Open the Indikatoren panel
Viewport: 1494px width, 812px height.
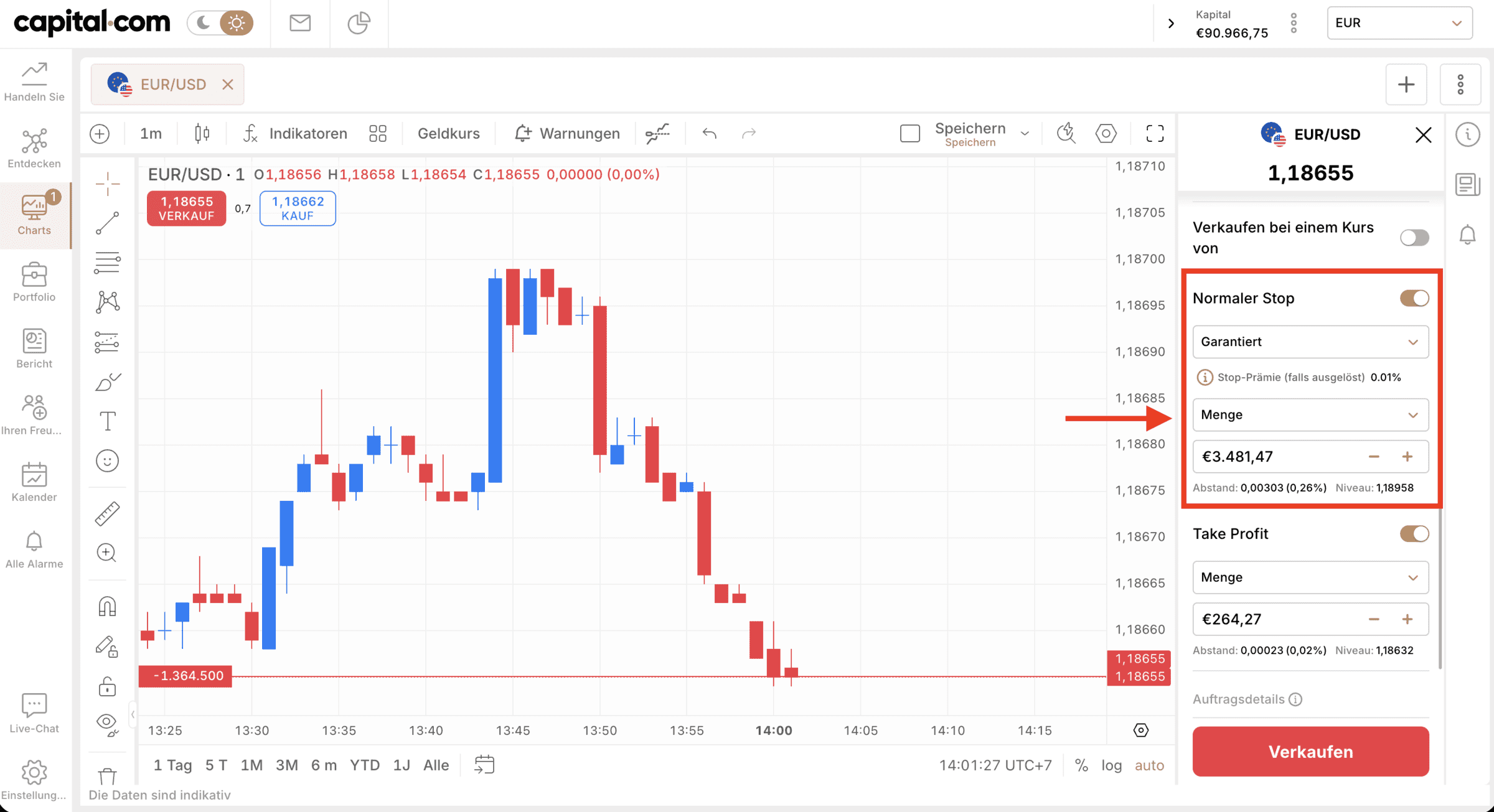308,133
